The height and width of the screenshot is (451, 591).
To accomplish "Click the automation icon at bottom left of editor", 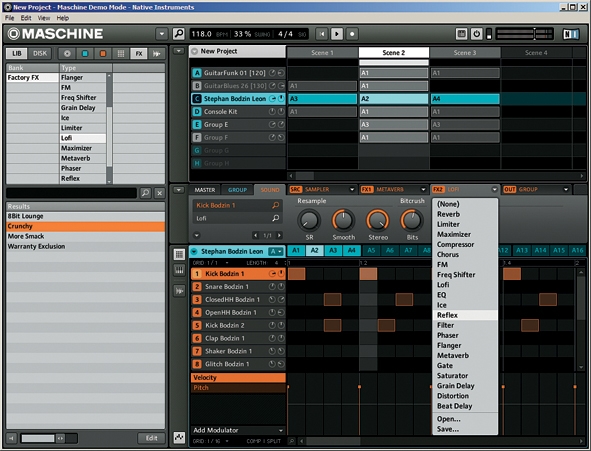I will pos(179,437).
